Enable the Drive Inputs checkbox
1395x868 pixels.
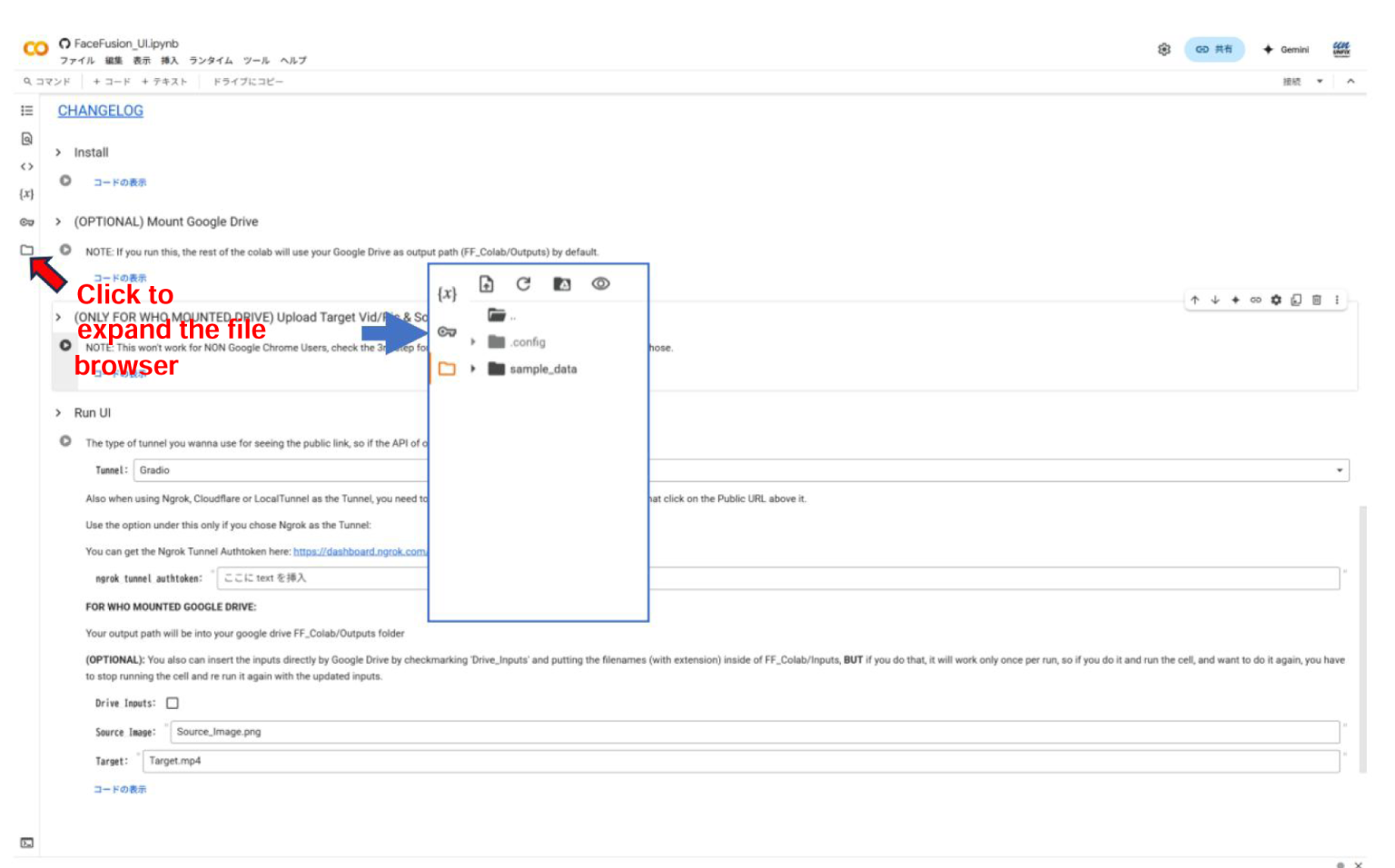click(173, 703)
